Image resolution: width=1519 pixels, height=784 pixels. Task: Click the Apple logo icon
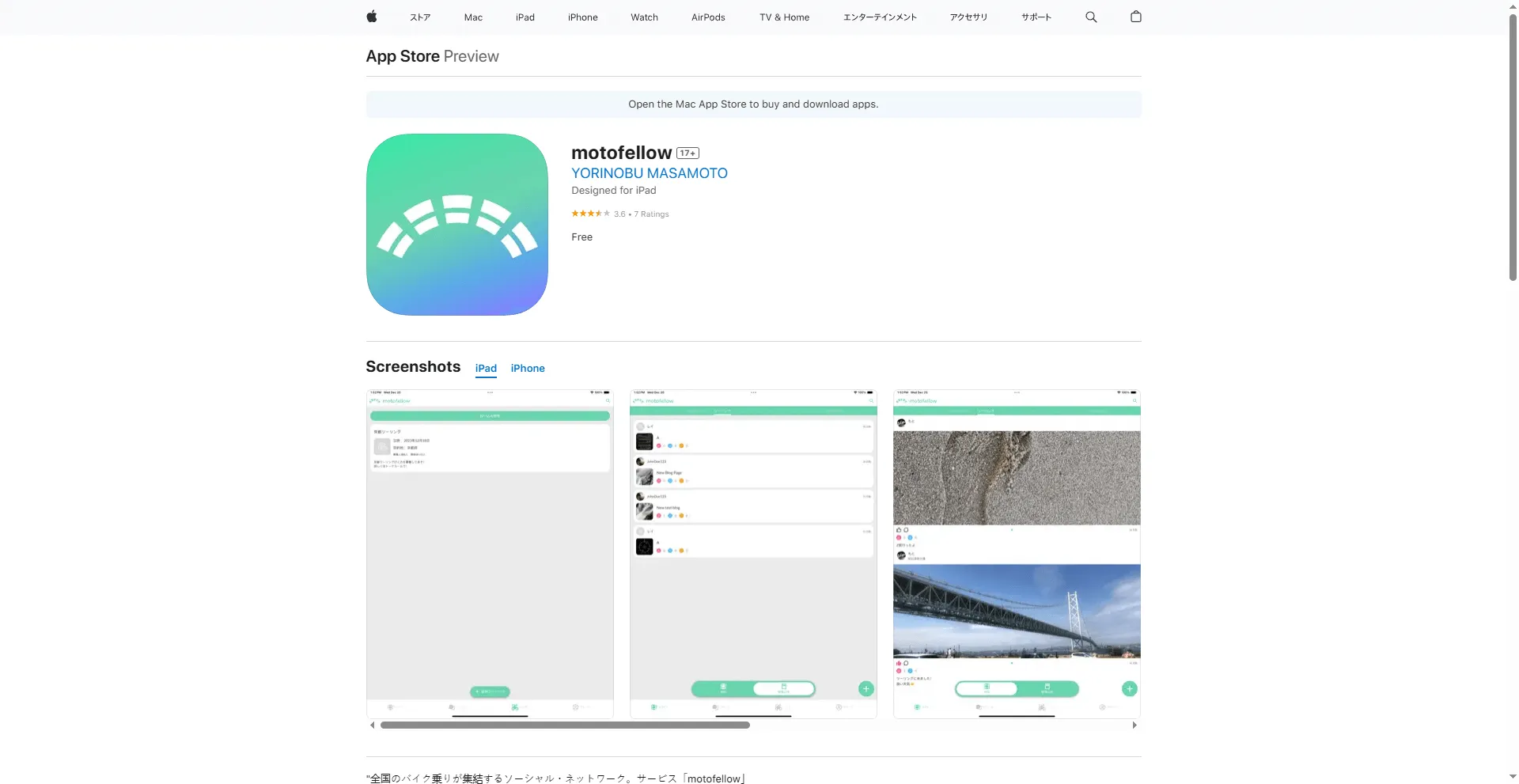[371, 17]
